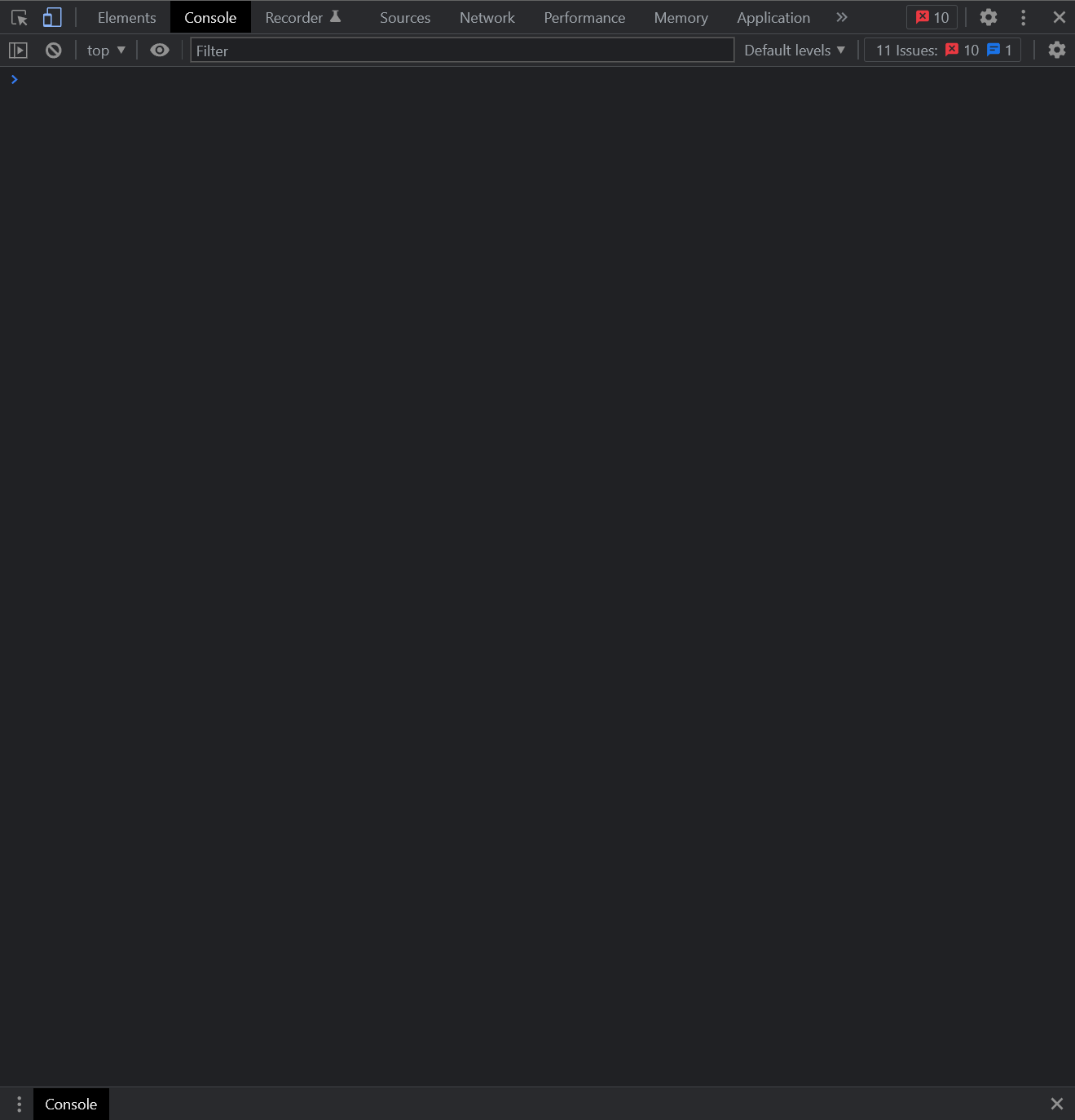
Task: Open the Network panel
Action: click(487, 17)
